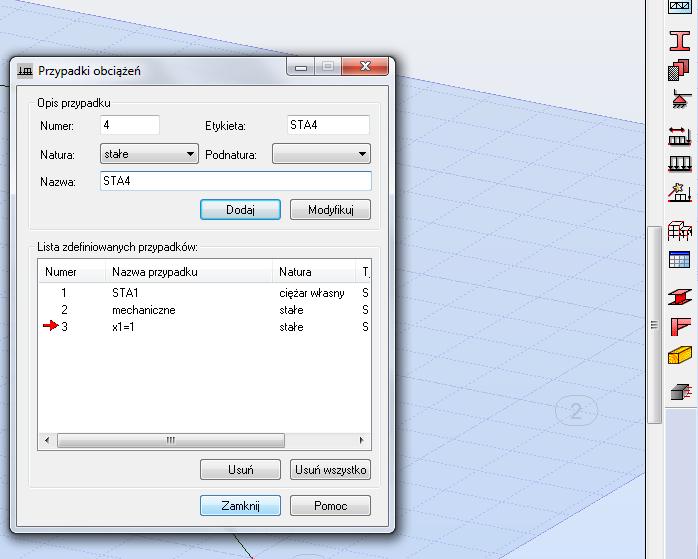
Task: Click the list's left scroll arrow
Action: coord(47,440)
